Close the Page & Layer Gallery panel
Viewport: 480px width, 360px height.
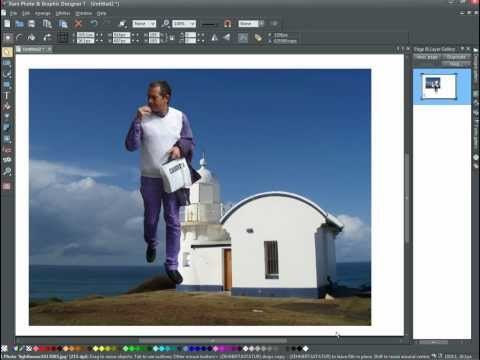468,49
